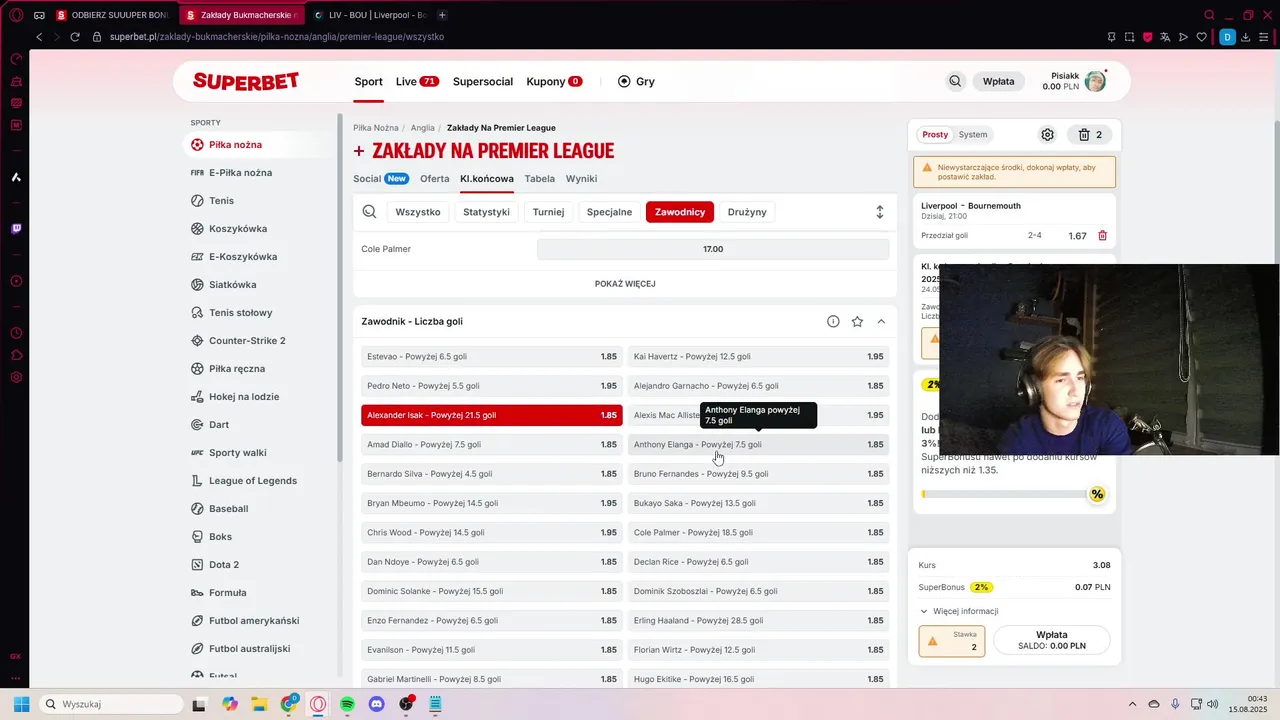Screen dimensions: 1280x720
Task: Select Piłka nożna sport in sidebar
Action: pos(258,145)
